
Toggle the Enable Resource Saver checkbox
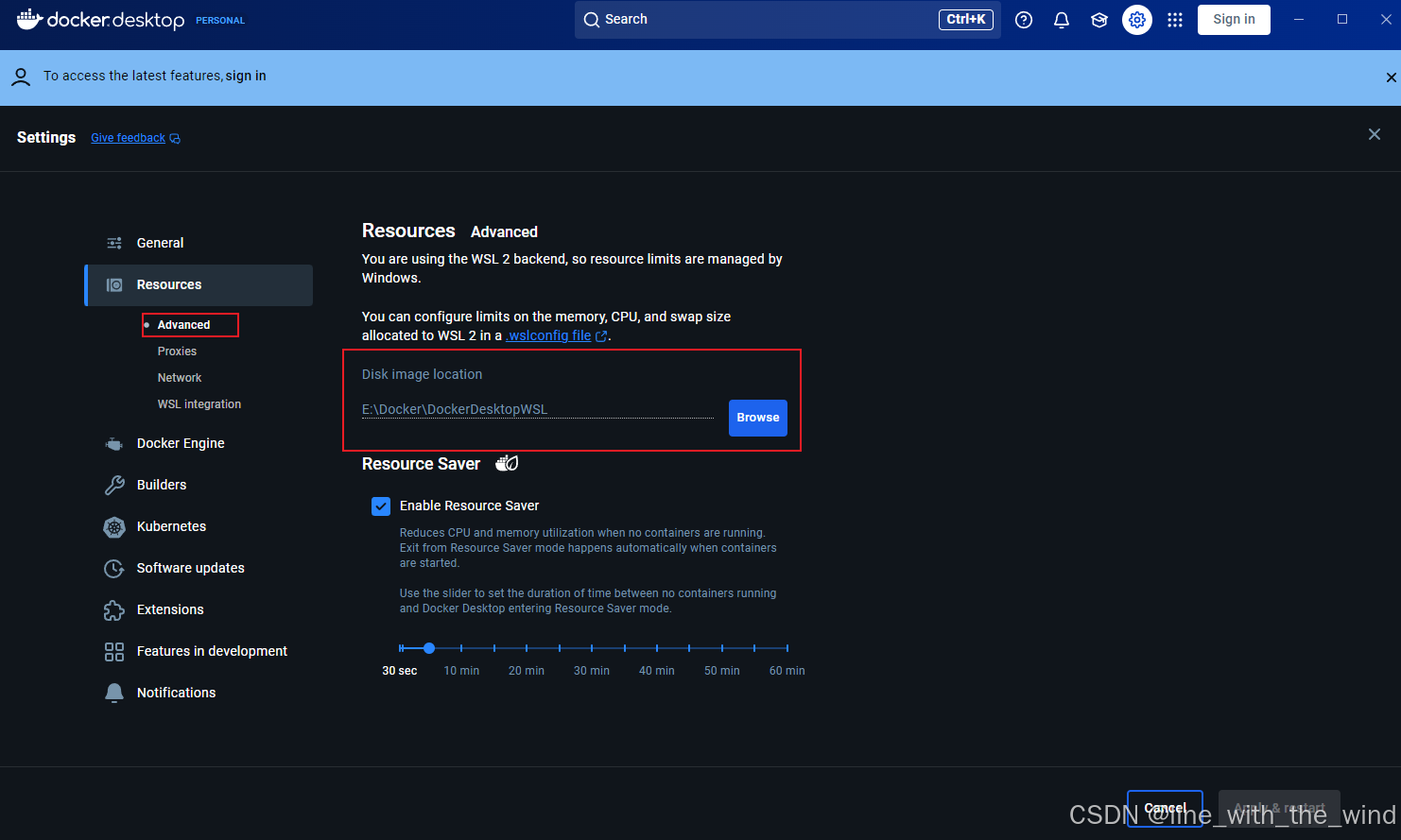381,506
